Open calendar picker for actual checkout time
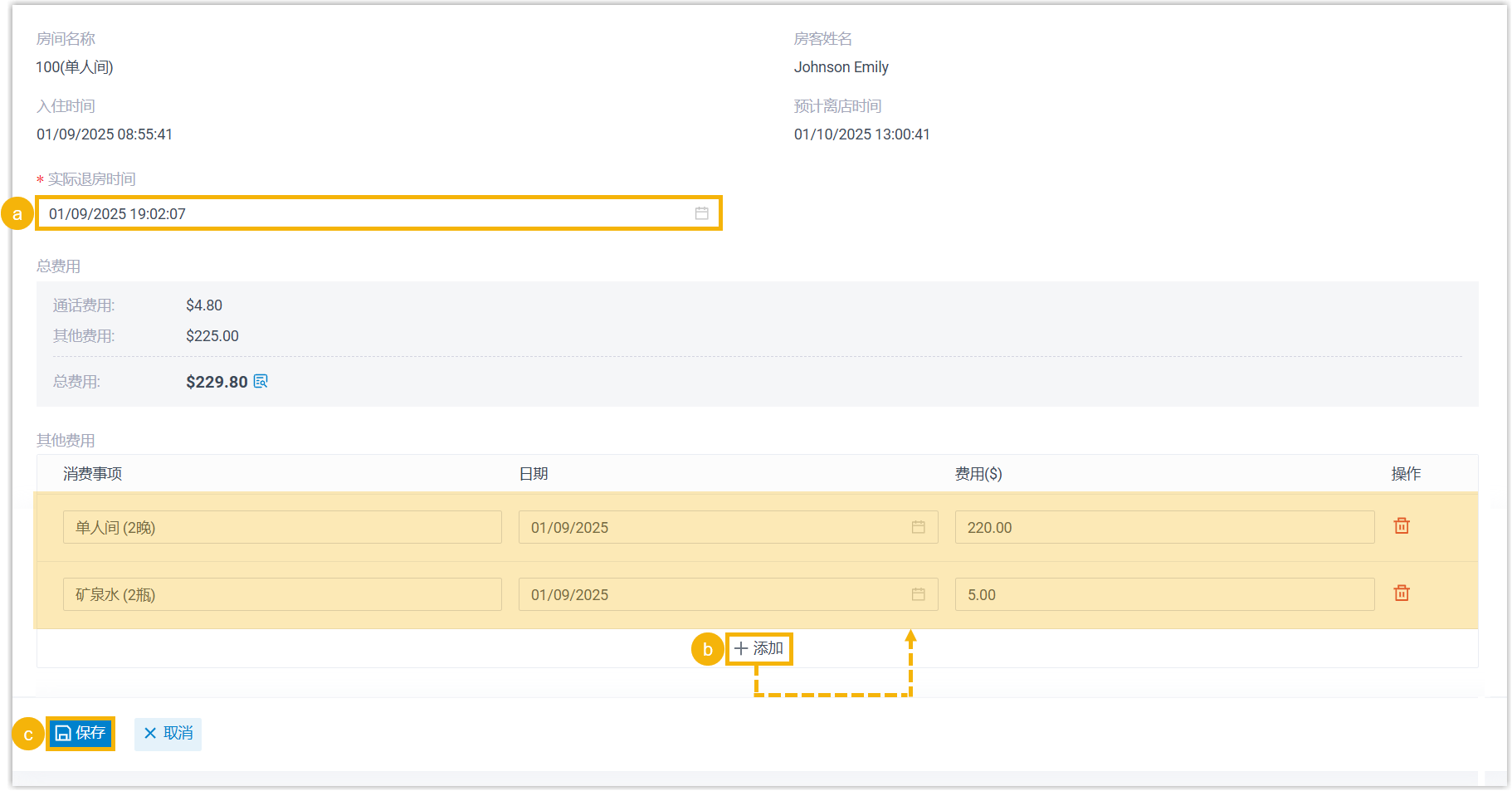The image size is (1512, 791). click(701, 213)
